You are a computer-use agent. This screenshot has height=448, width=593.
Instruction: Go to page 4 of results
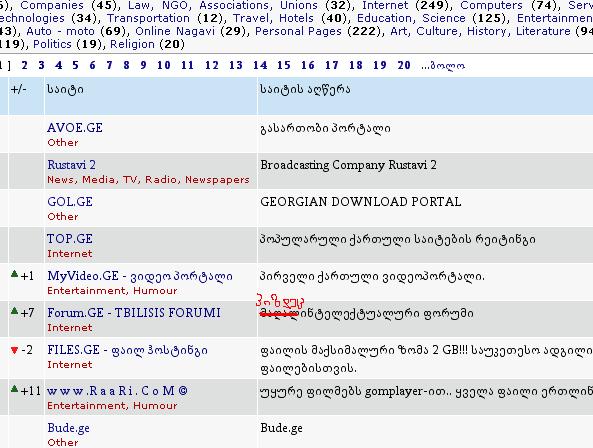pyautogui.click(x=58, y=65)
